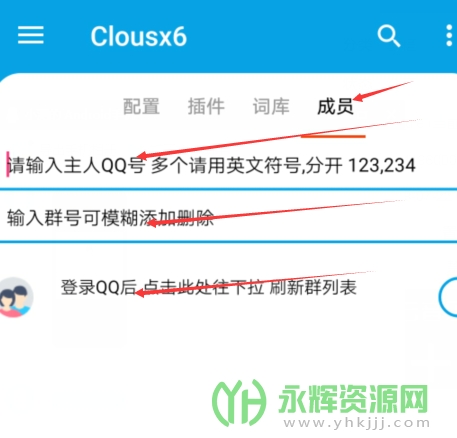
Task: Click the group avatar icon
Action: (16, 297)
